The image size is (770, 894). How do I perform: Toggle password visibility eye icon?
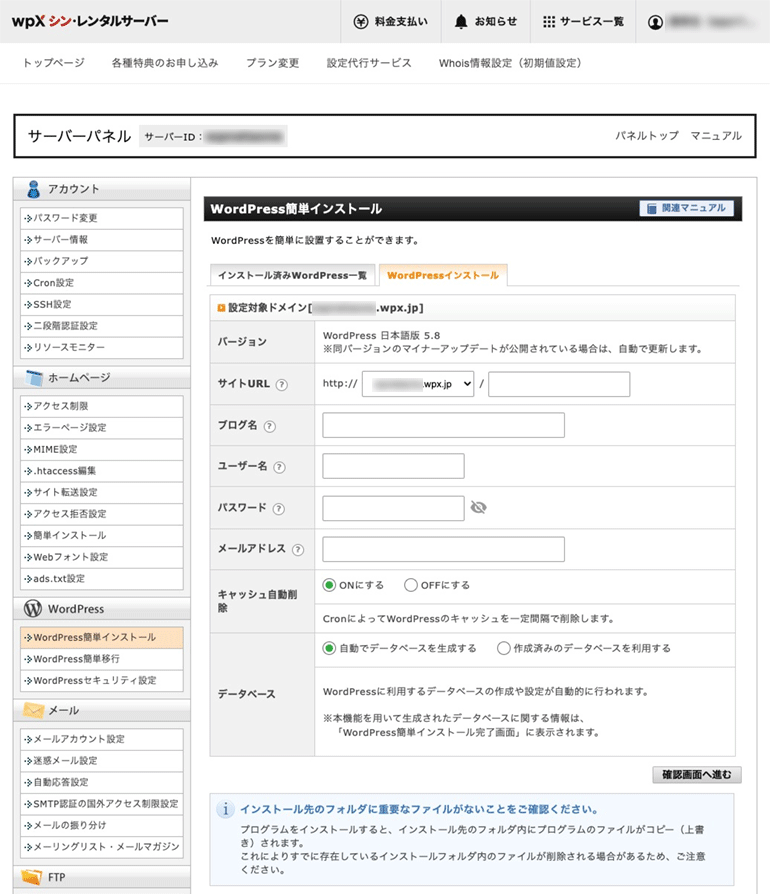point(478,507)
